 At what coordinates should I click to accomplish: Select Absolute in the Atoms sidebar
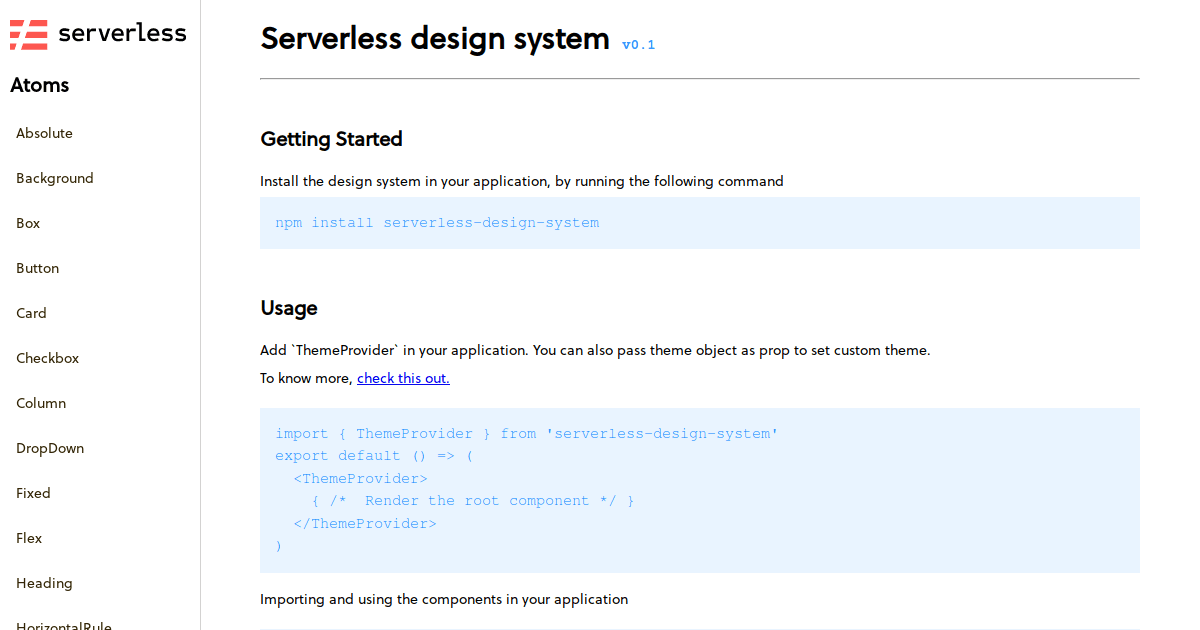[x=44, y=133]
